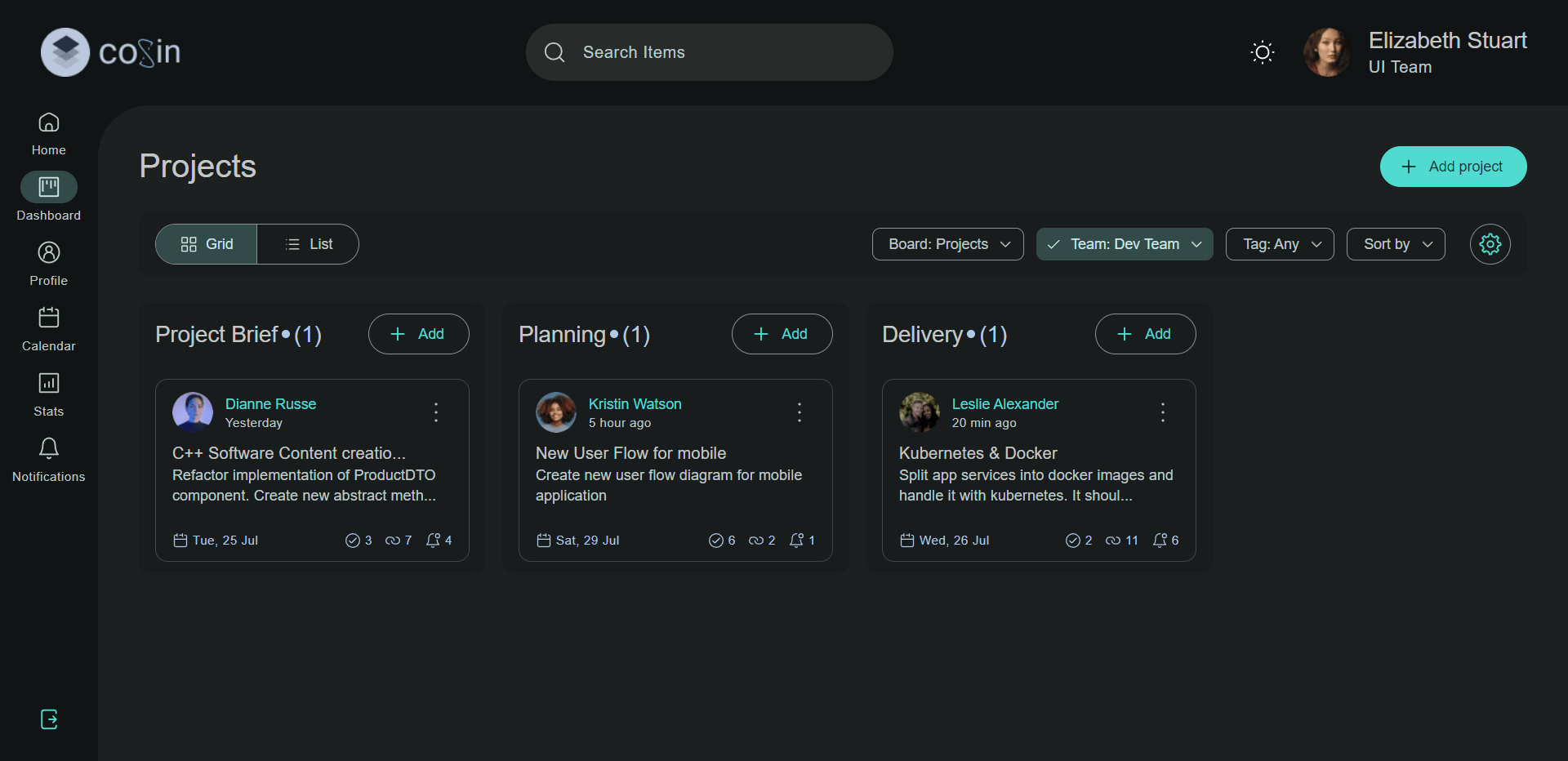1568x761 pixels.
Task: Switch the view to Grid mode
Action: 205,243
